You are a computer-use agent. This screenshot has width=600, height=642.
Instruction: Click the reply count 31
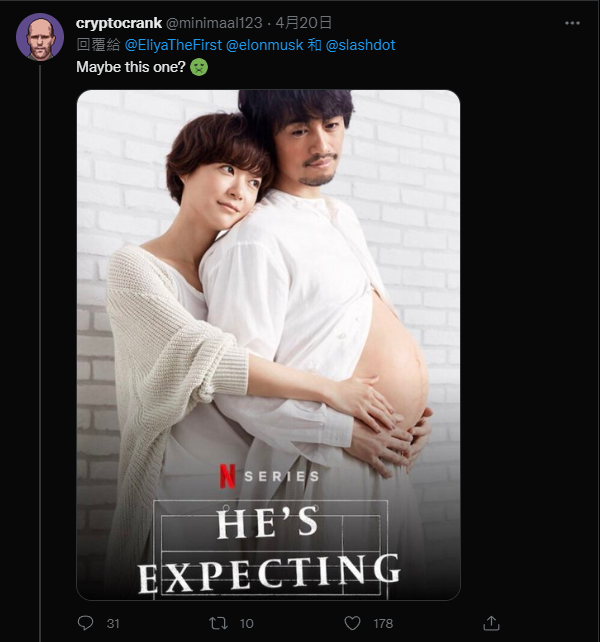[113, 623]
